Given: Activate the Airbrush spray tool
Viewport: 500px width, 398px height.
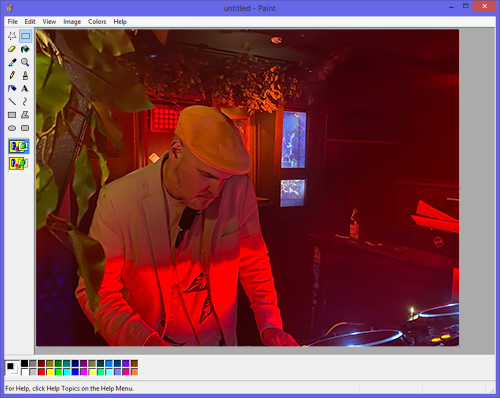Looking at the screenshot, I should [12, 89].
